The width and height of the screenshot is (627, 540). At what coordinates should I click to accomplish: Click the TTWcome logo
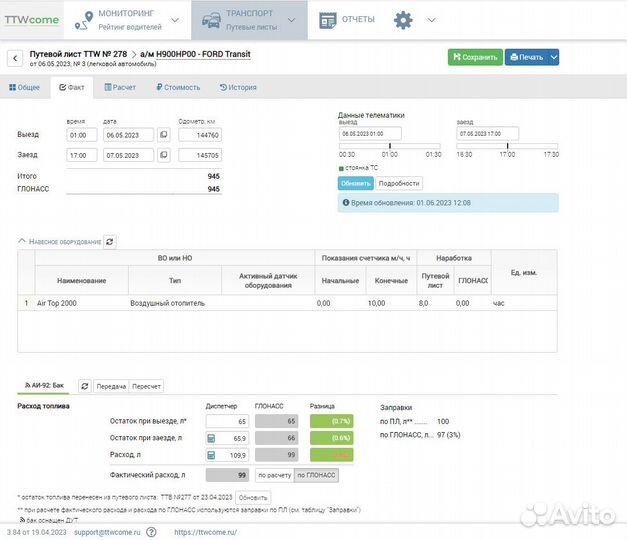pyautogui.click(x=32, y=20)
